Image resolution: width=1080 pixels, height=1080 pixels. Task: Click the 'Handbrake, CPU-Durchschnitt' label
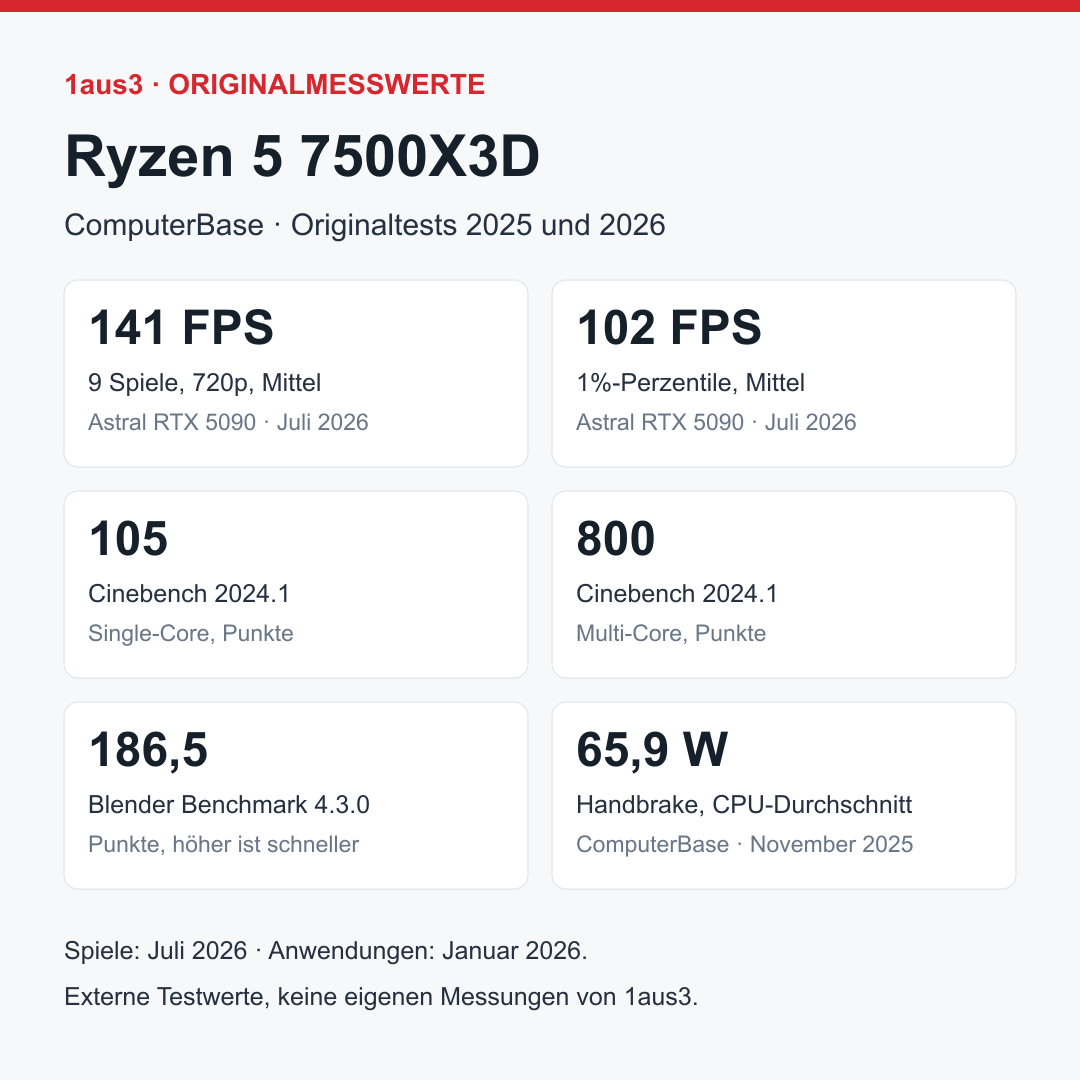tap(744, 805)
